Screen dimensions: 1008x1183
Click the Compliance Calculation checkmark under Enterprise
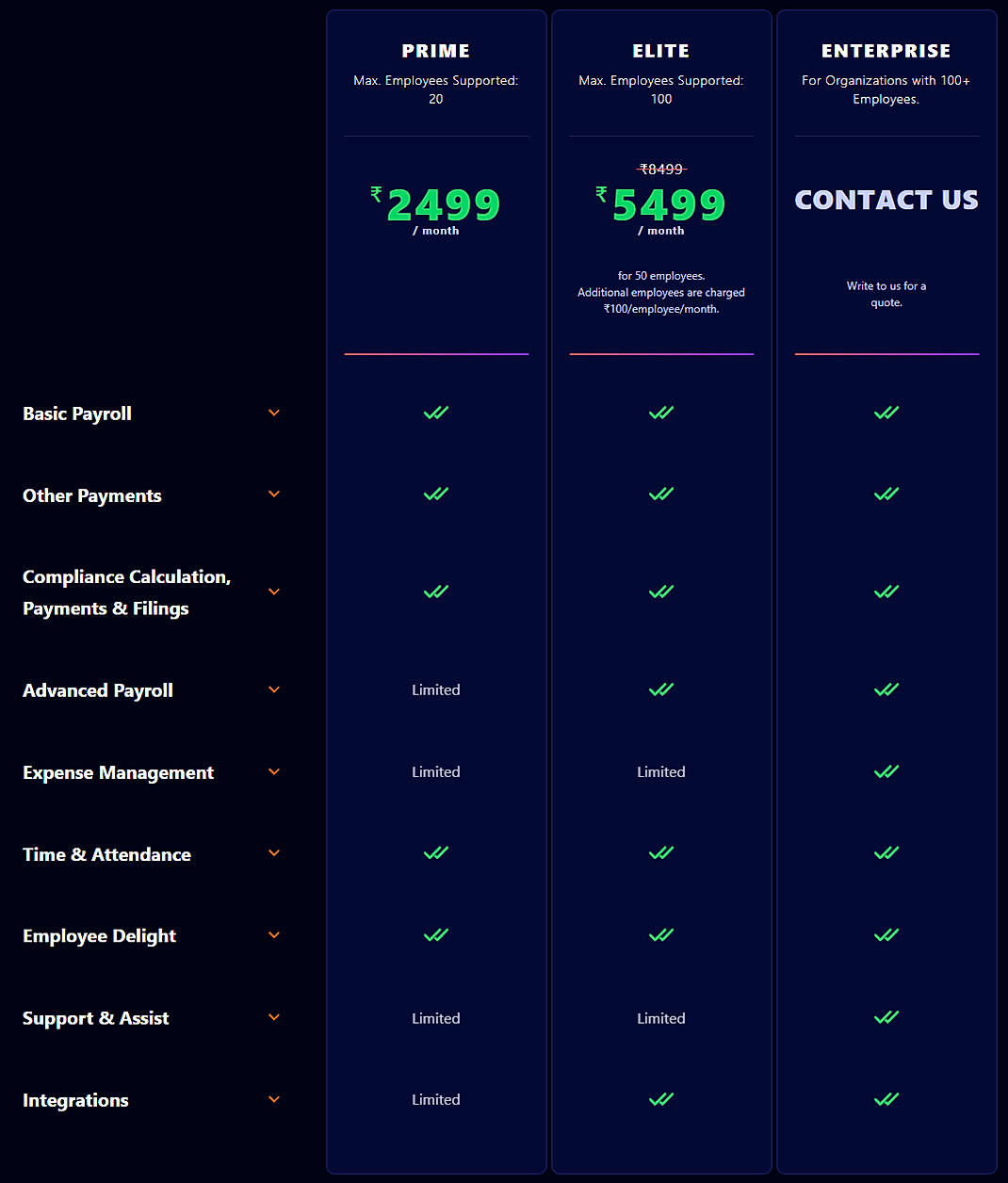pos(886,591)
